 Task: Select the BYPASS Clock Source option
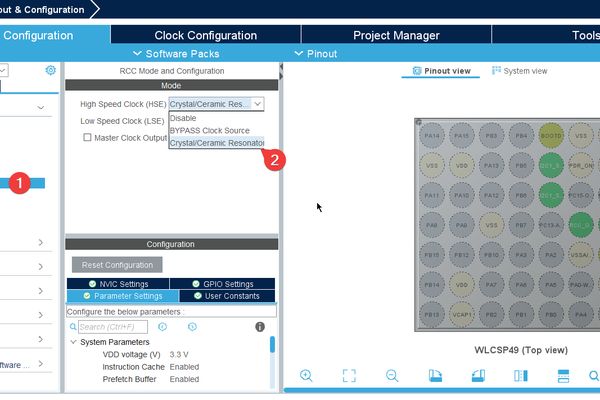point(210,131)
